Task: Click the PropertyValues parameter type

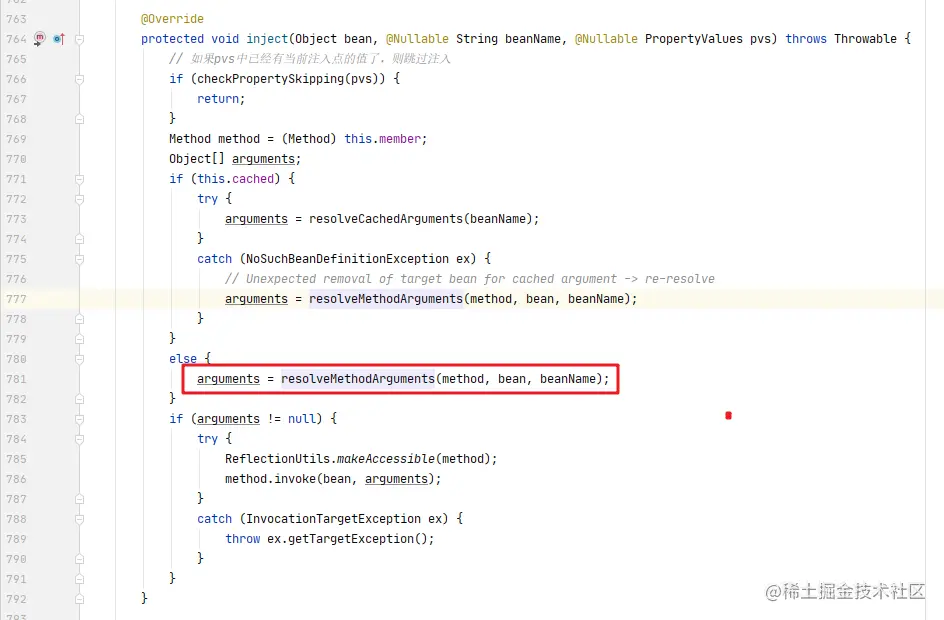Action: click(694, 39)
